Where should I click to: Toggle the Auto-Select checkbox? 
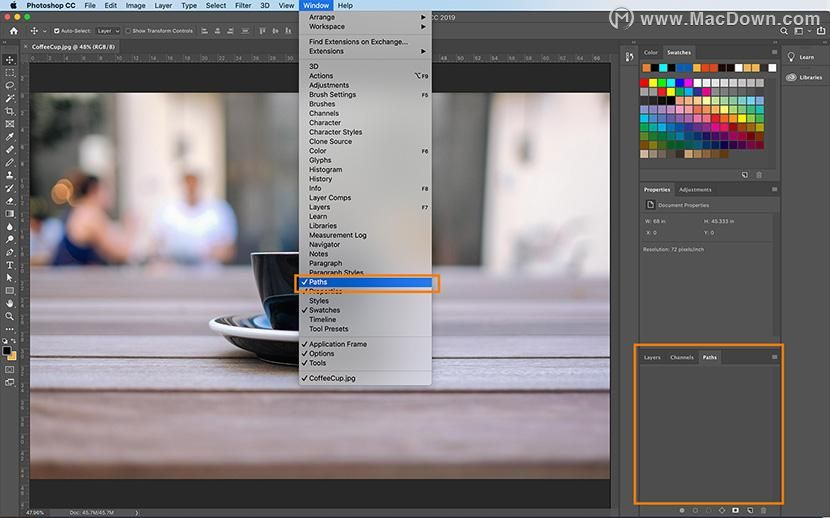[x=57, y=31]
